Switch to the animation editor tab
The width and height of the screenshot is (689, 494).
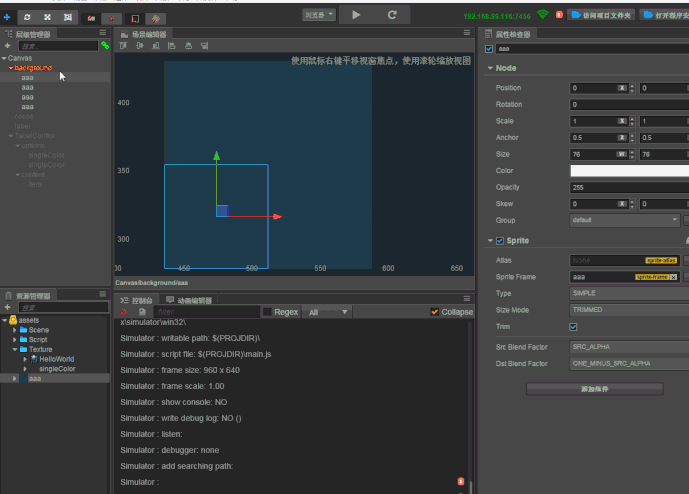(189, 301)
